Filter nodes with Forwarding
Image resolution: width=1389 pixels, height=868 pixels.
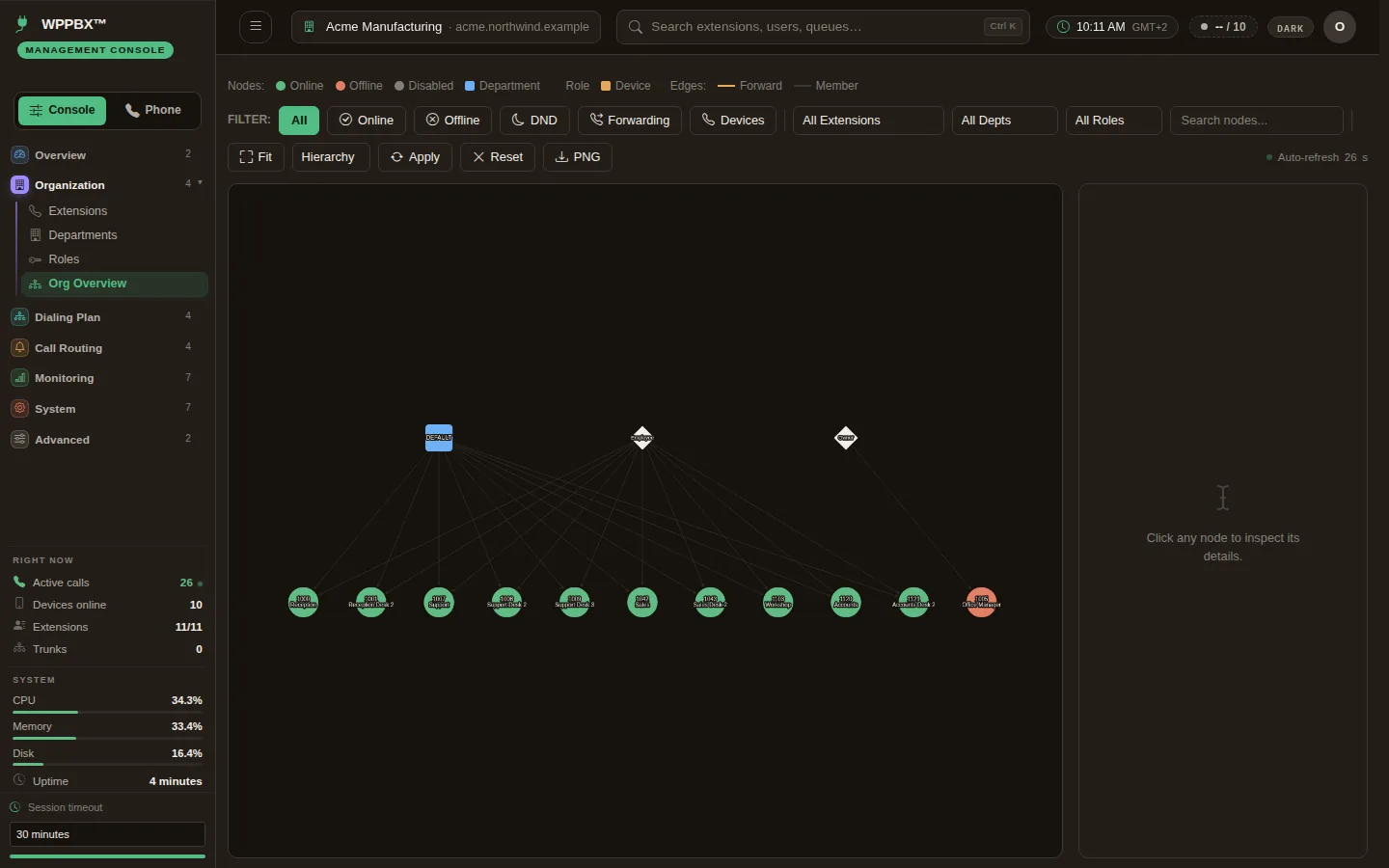(630, 121)
